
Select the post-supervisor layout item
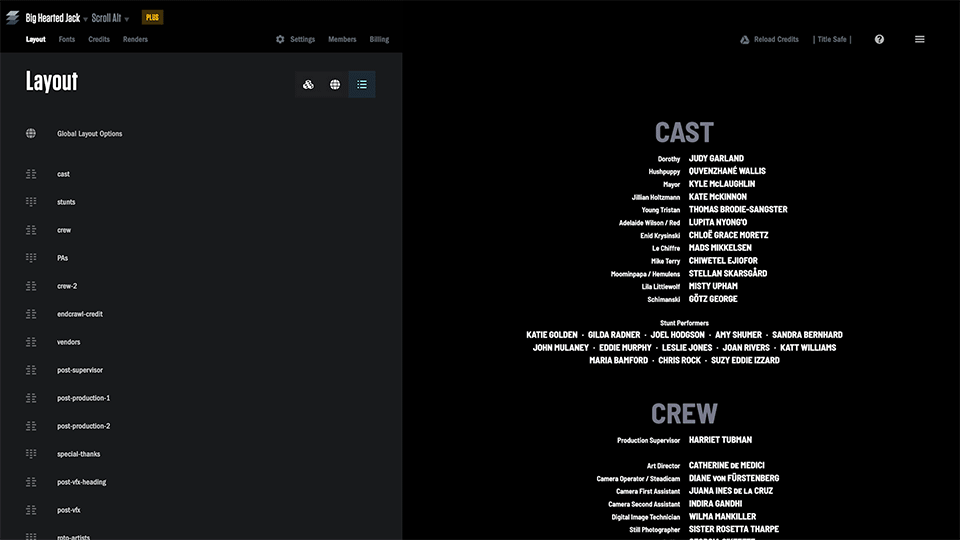coord(80,370)
